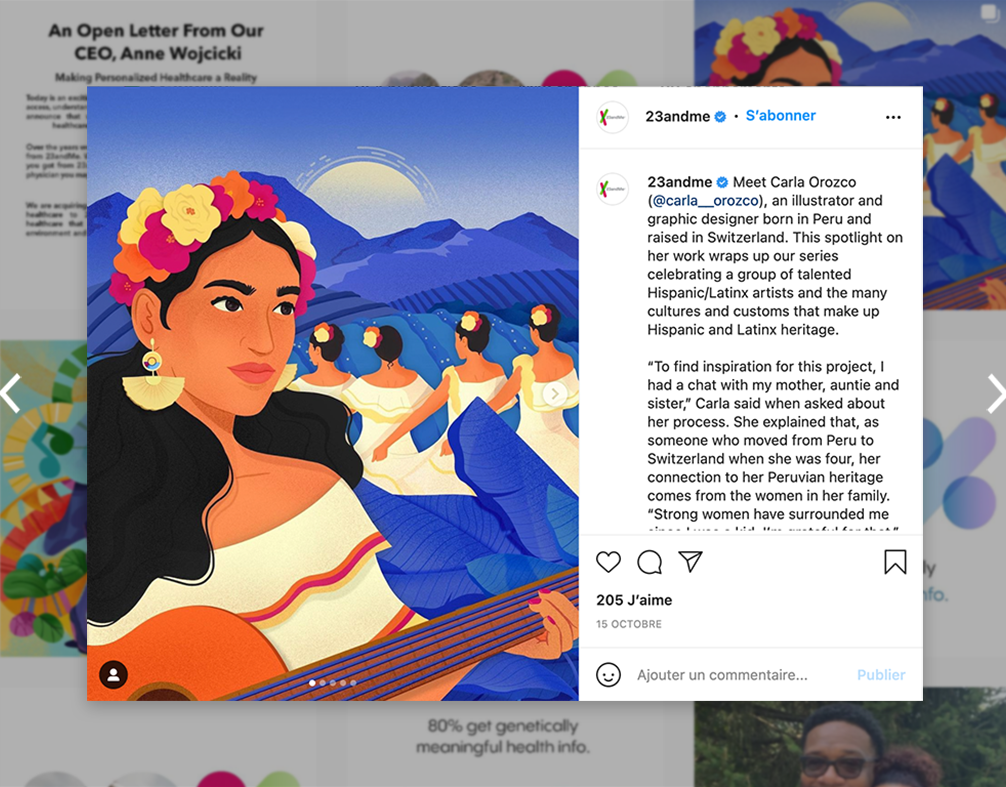The width and height of the screenshot is (1006, 787).
Task: Click S'abonner to follow 23andme
Action: tap(780, 115)
